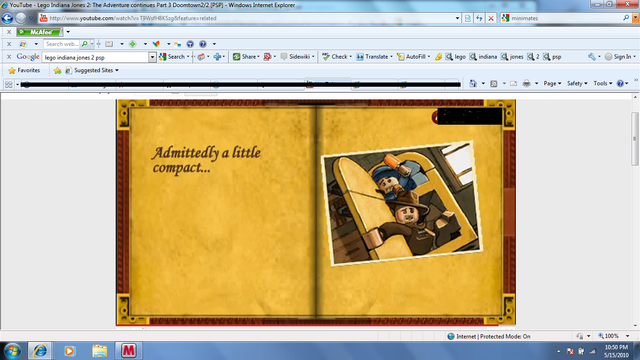The height and width of the screenshot is (360, 640).
Task: Click Internet Protected Mode On status text
Action: tap(493, 336)
